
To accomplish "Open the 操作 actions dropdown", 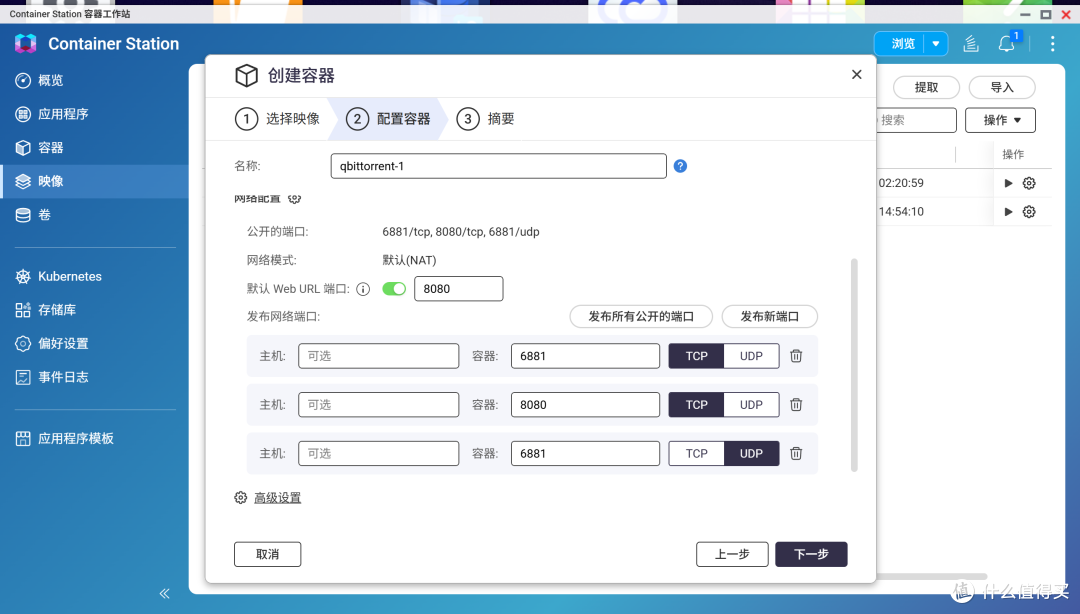I will click(x=1000, y=120).
